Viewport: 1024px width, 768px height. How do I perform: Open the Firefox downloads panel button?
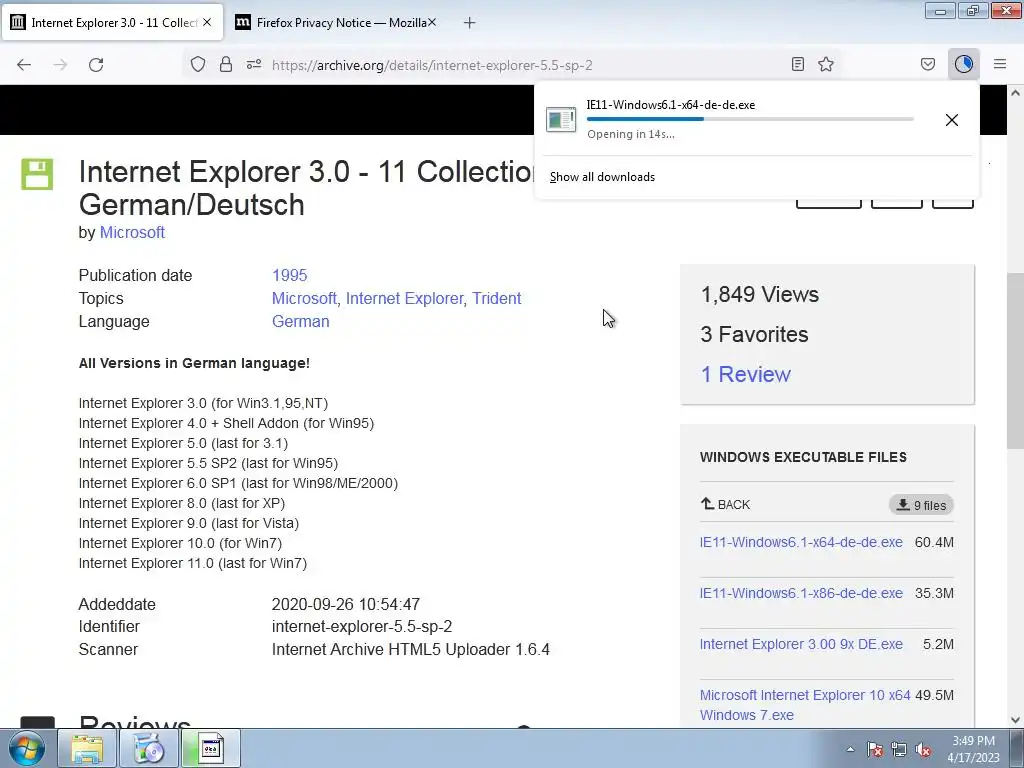coord(964,64)
